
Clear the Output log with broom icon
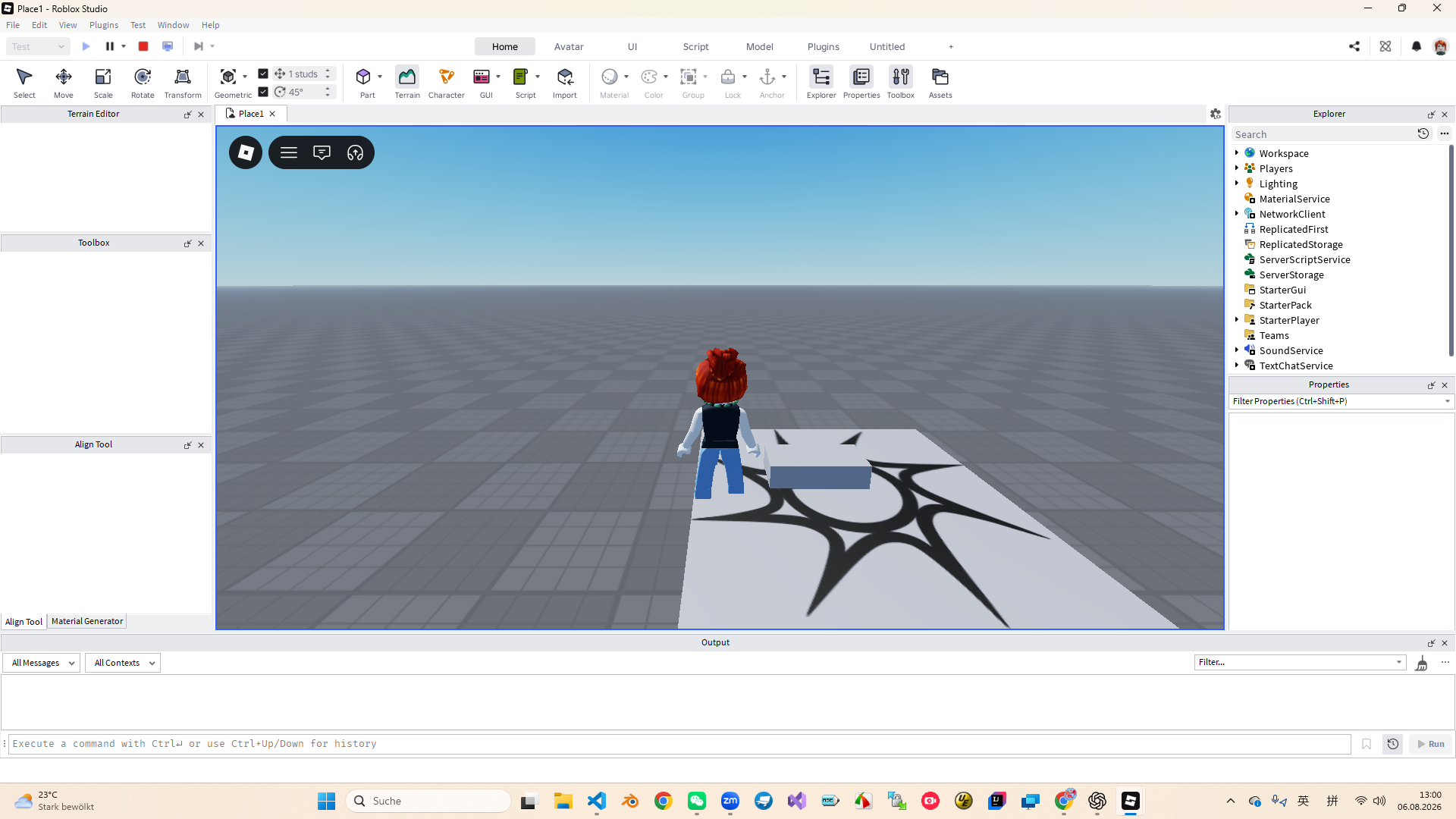pos(1422,664)
